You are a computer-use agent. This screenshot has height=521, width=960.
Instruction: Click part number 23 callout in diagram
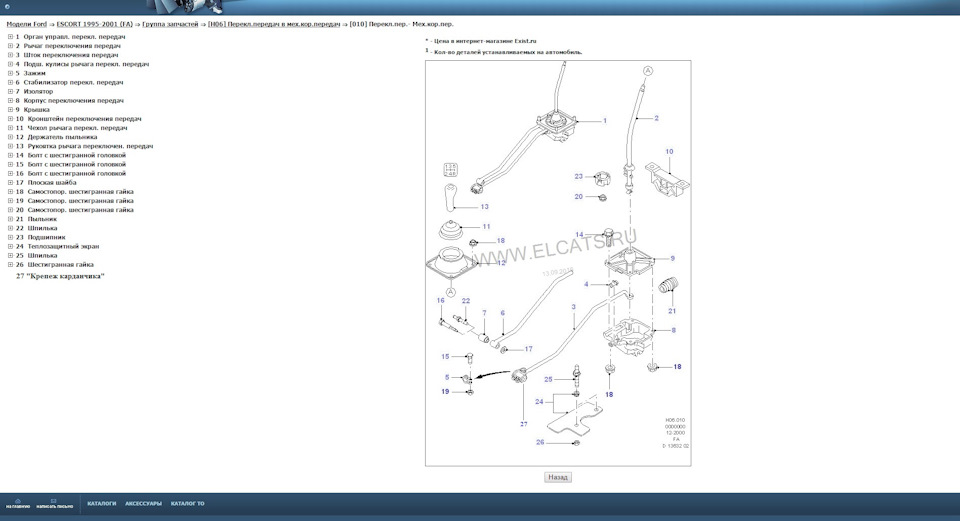click(x=579, y=176)
